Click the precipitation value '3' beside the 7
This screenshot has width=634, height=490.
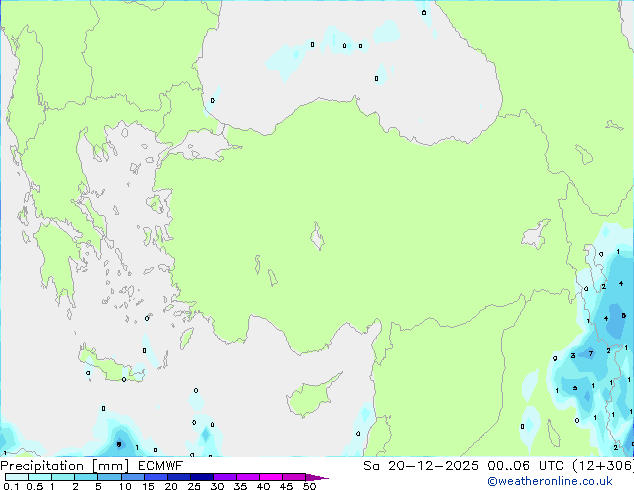point(573,356)
